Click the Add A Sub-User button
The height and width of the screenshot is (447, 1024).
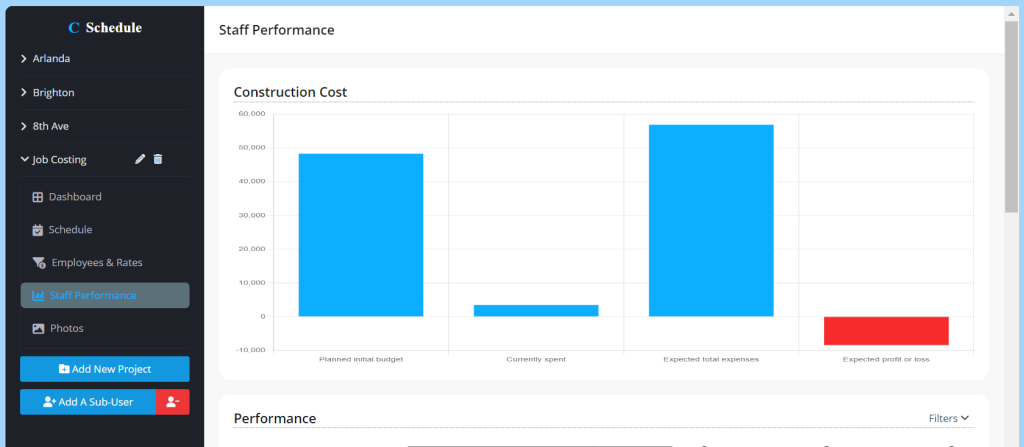[x=88, y=402]
